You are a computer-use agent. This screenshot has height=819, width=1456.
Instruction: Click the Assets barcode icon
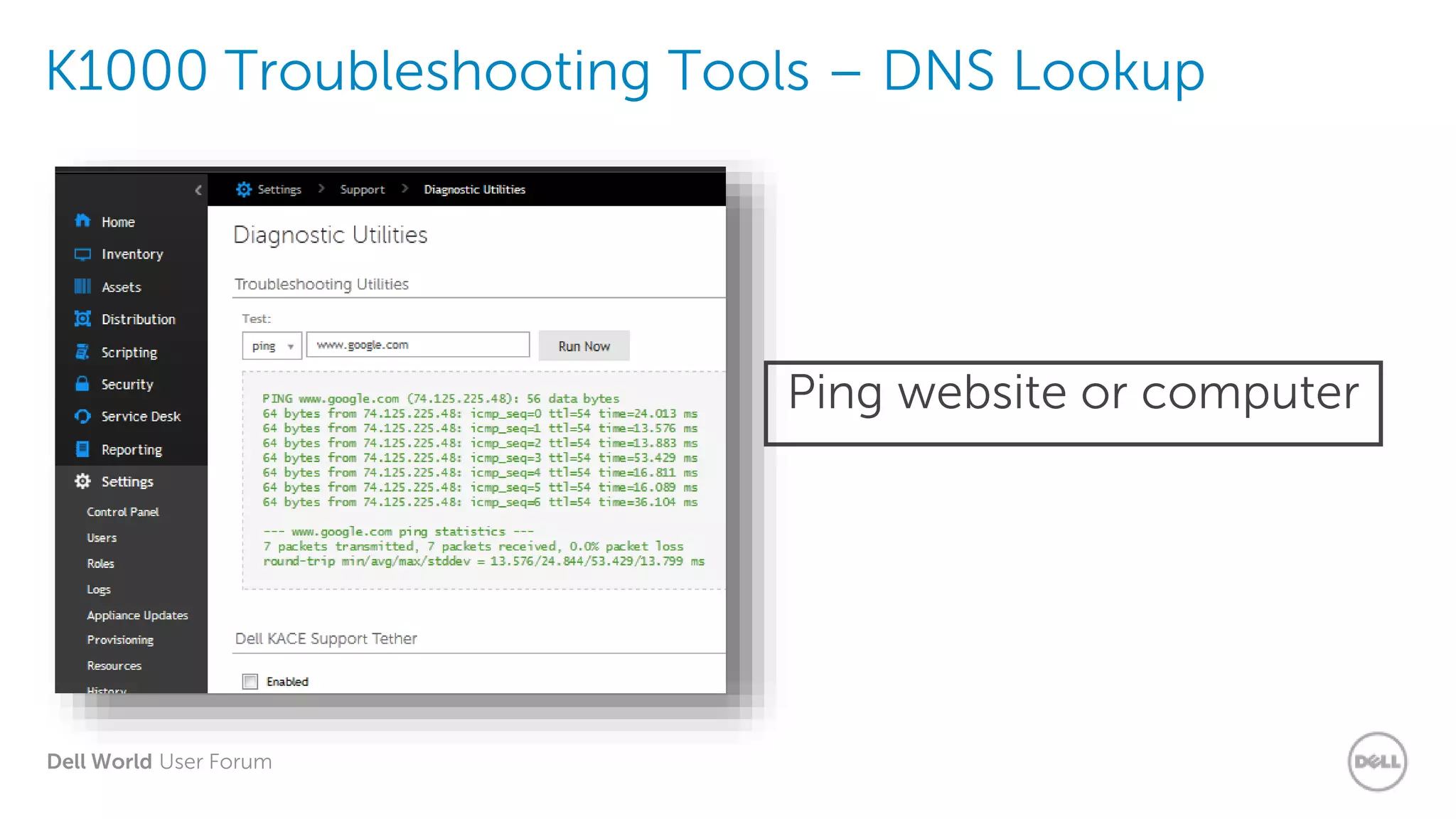tap(82, 286)
